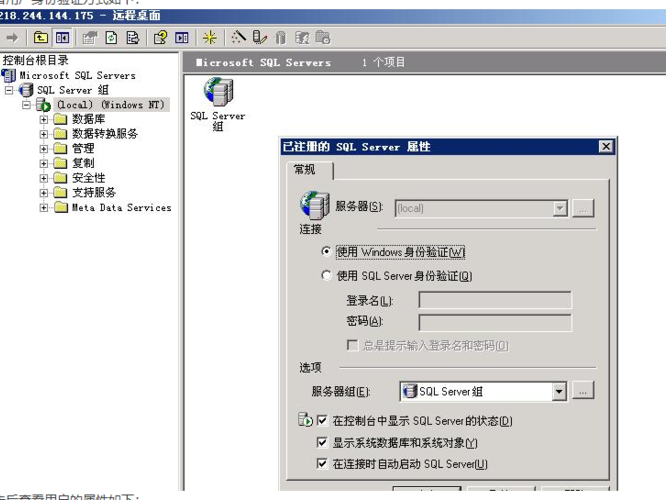Close the 已注册的 SQL Server 属性 dialog
Image resolution: width=666 pixels, height=500 pixels.
point(606,147)
